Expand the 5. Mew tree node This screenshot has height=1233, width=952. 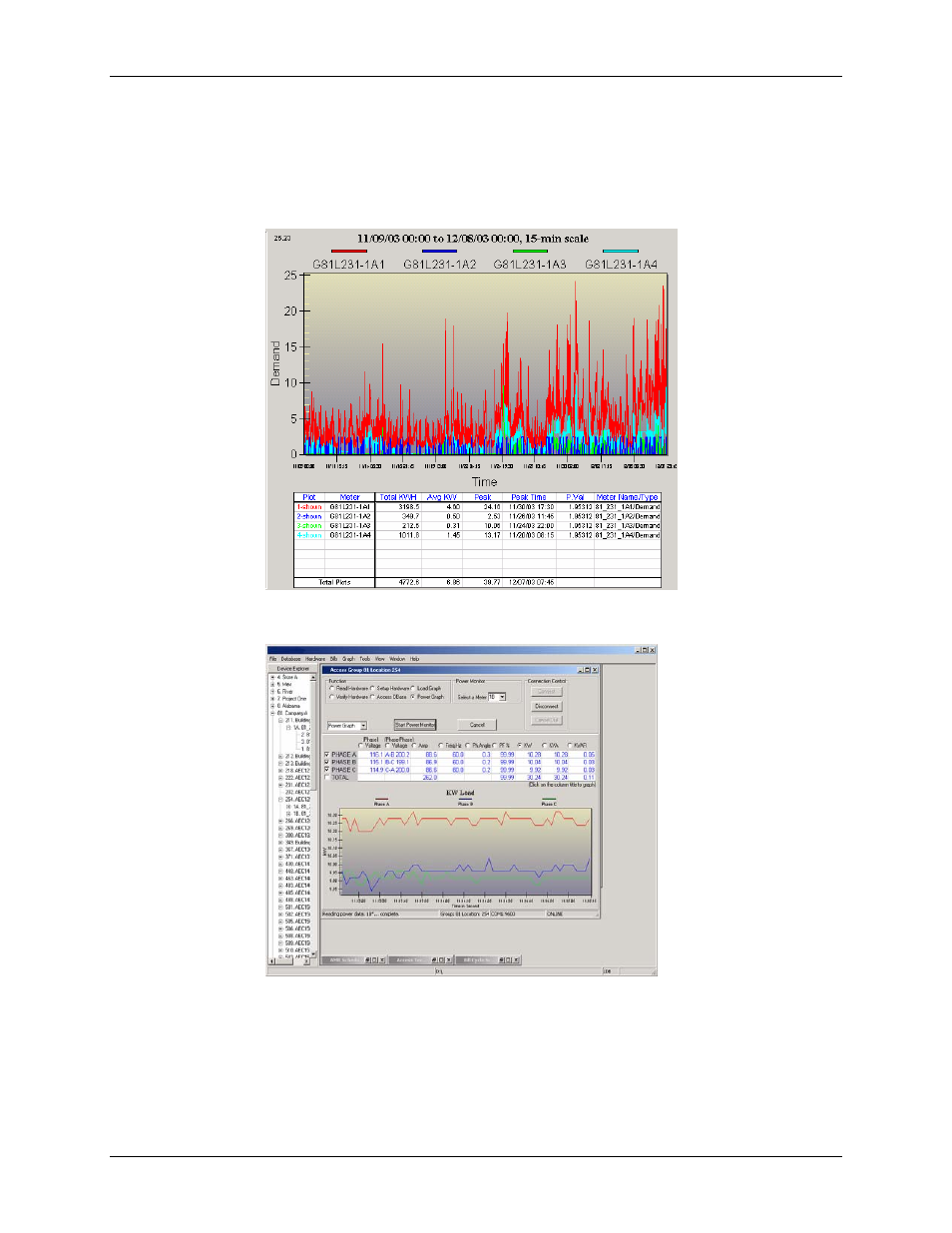272,684
